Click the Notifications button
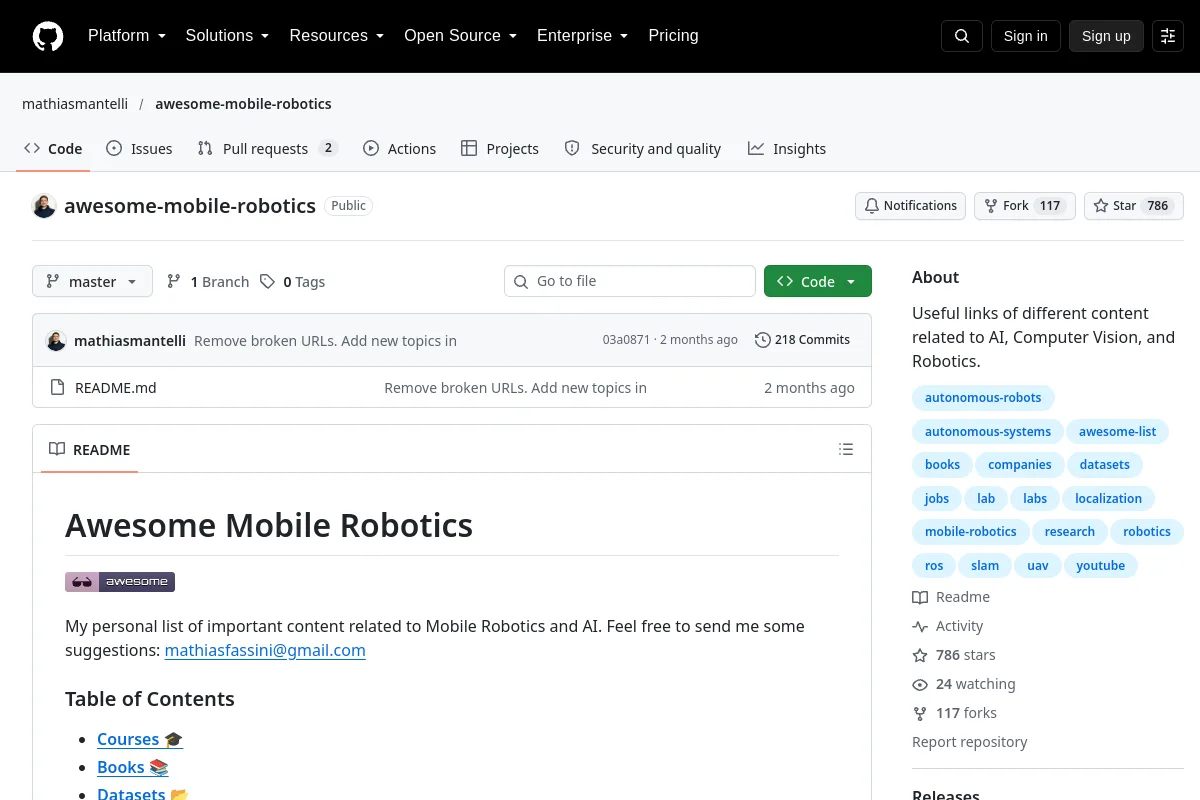The height and width of the screenshot is (800, 1200). point(910,206)
